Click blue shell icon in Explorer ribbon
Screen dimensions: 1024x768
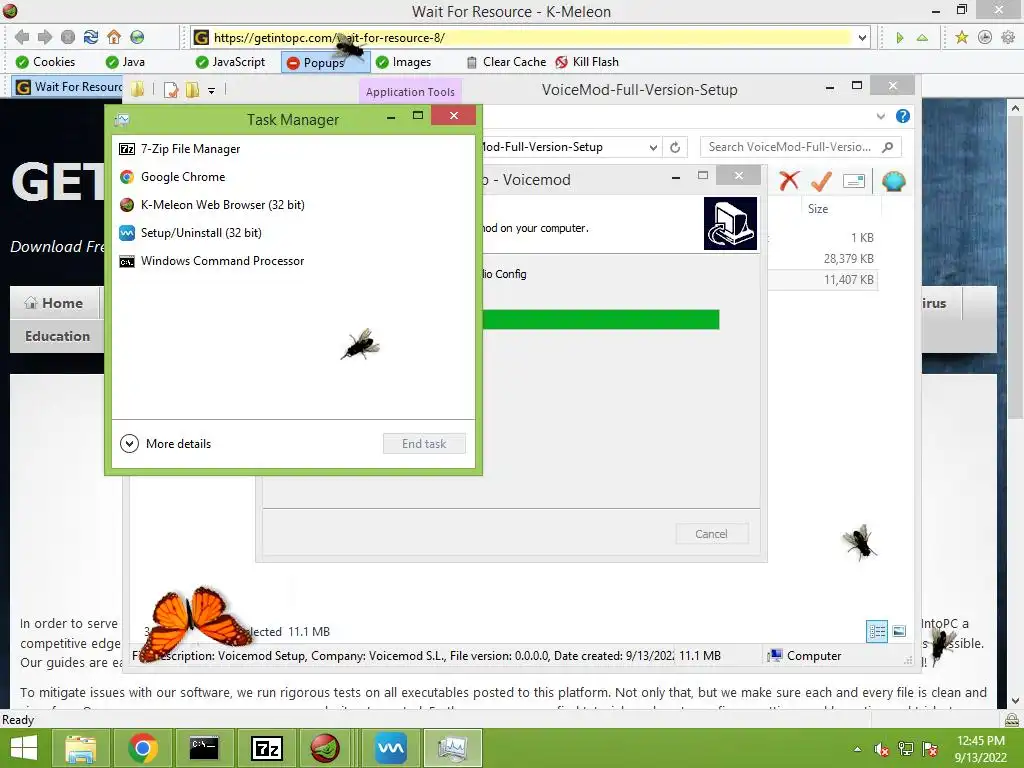(893, 181)
